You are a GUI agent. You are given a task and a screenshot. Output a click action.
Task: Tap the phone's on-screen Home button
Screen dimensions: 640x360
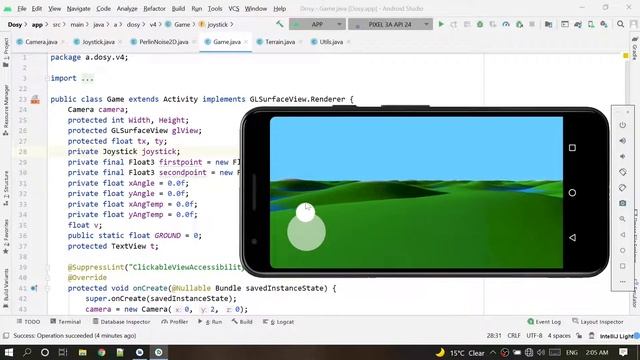click(572, 193)
